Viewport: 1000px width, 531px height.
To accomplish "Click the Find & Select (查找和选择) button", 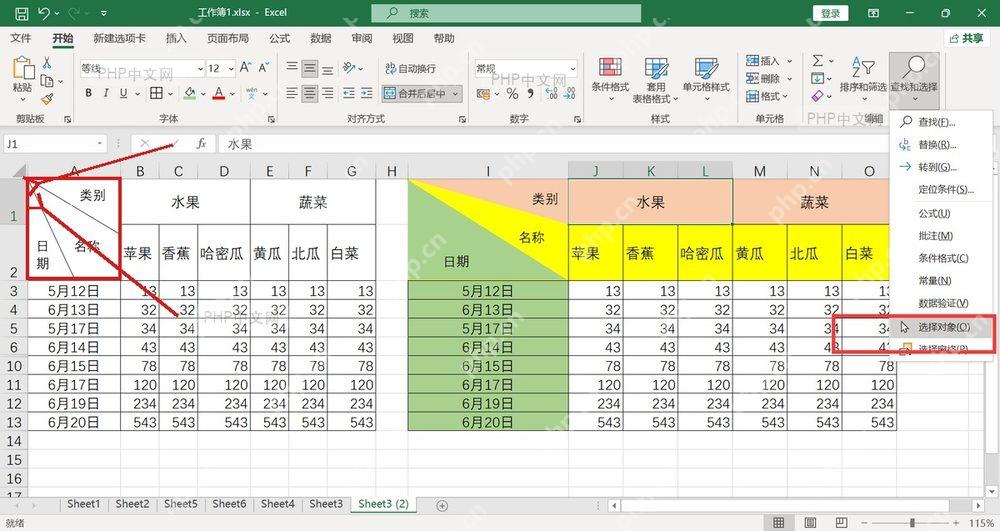I will click(x=914, y=78).
